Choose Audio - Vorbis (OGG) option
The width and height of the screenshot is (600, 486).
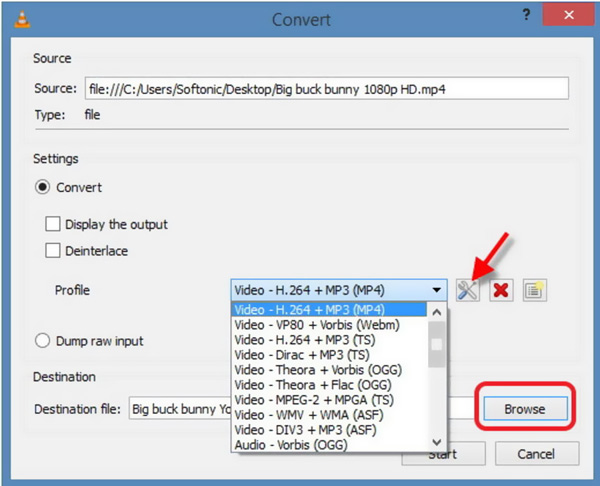coord(329,445)
